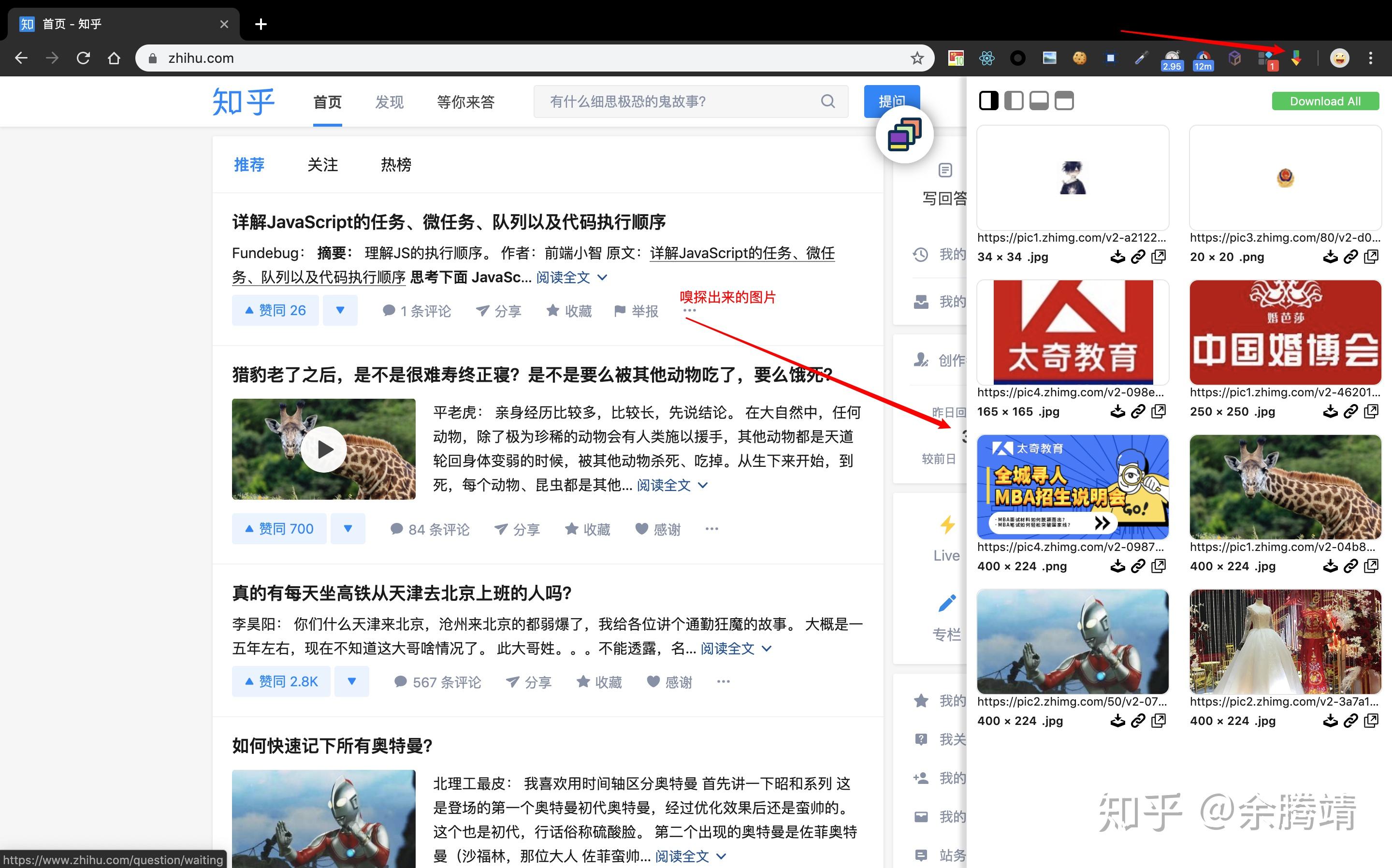The image size is (1392, 868).
Task: Click the floating image sniffer bubble icon
Action: point(905,134)
